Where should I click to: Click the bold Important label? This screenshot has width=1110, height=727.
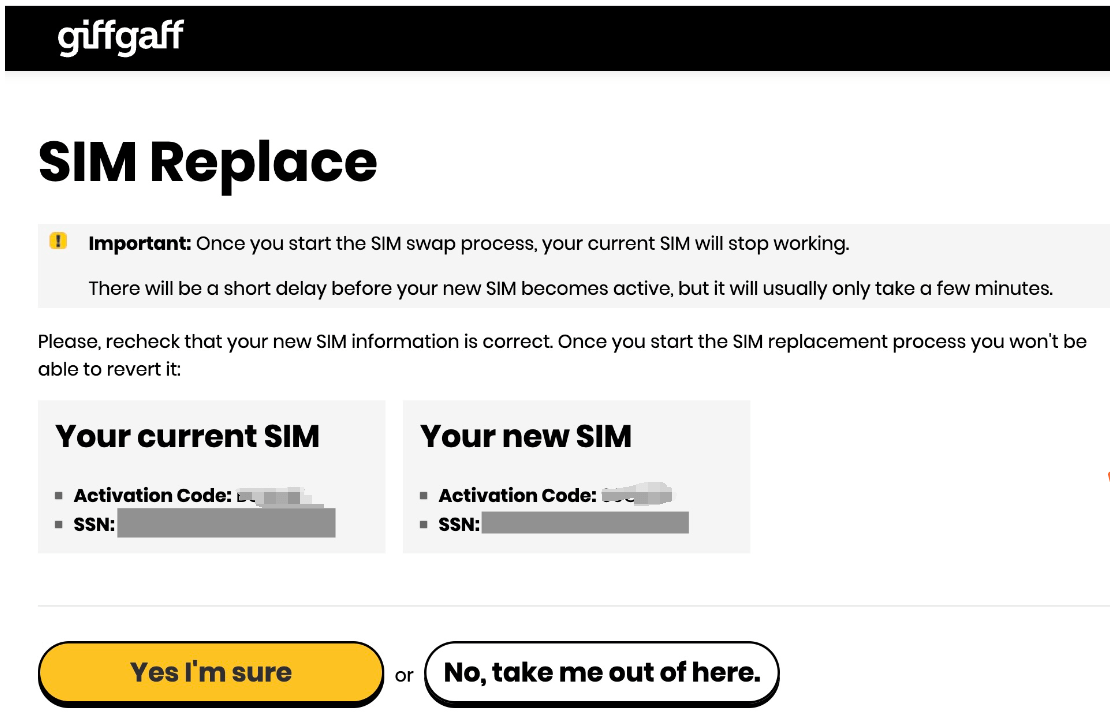point(140,243)
